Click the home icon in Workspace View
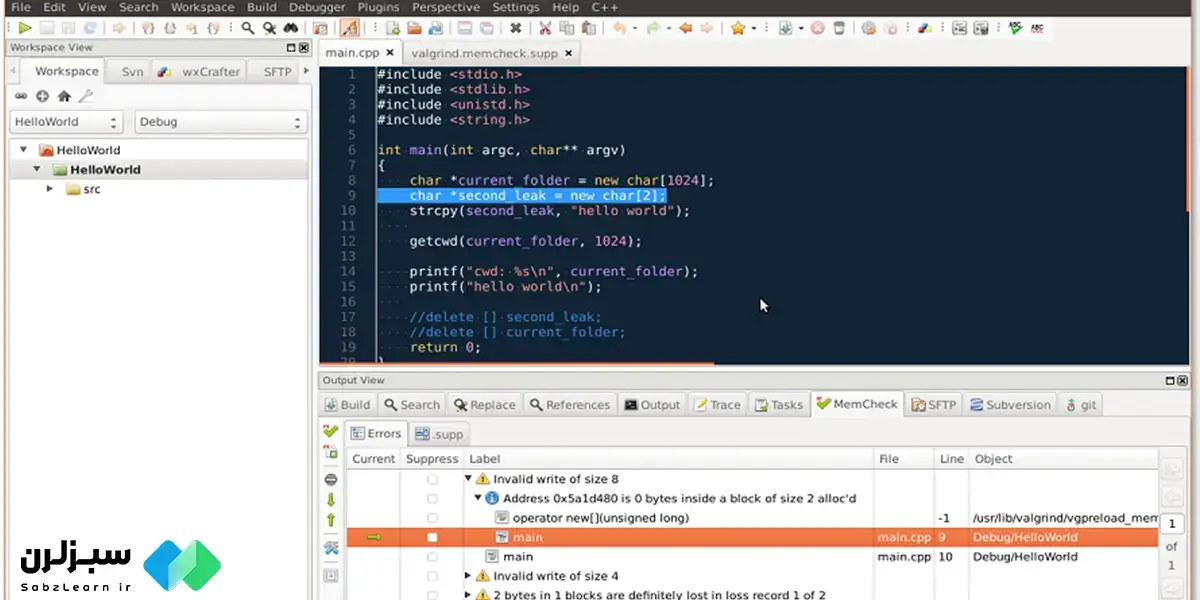 (x=64, y=96)
